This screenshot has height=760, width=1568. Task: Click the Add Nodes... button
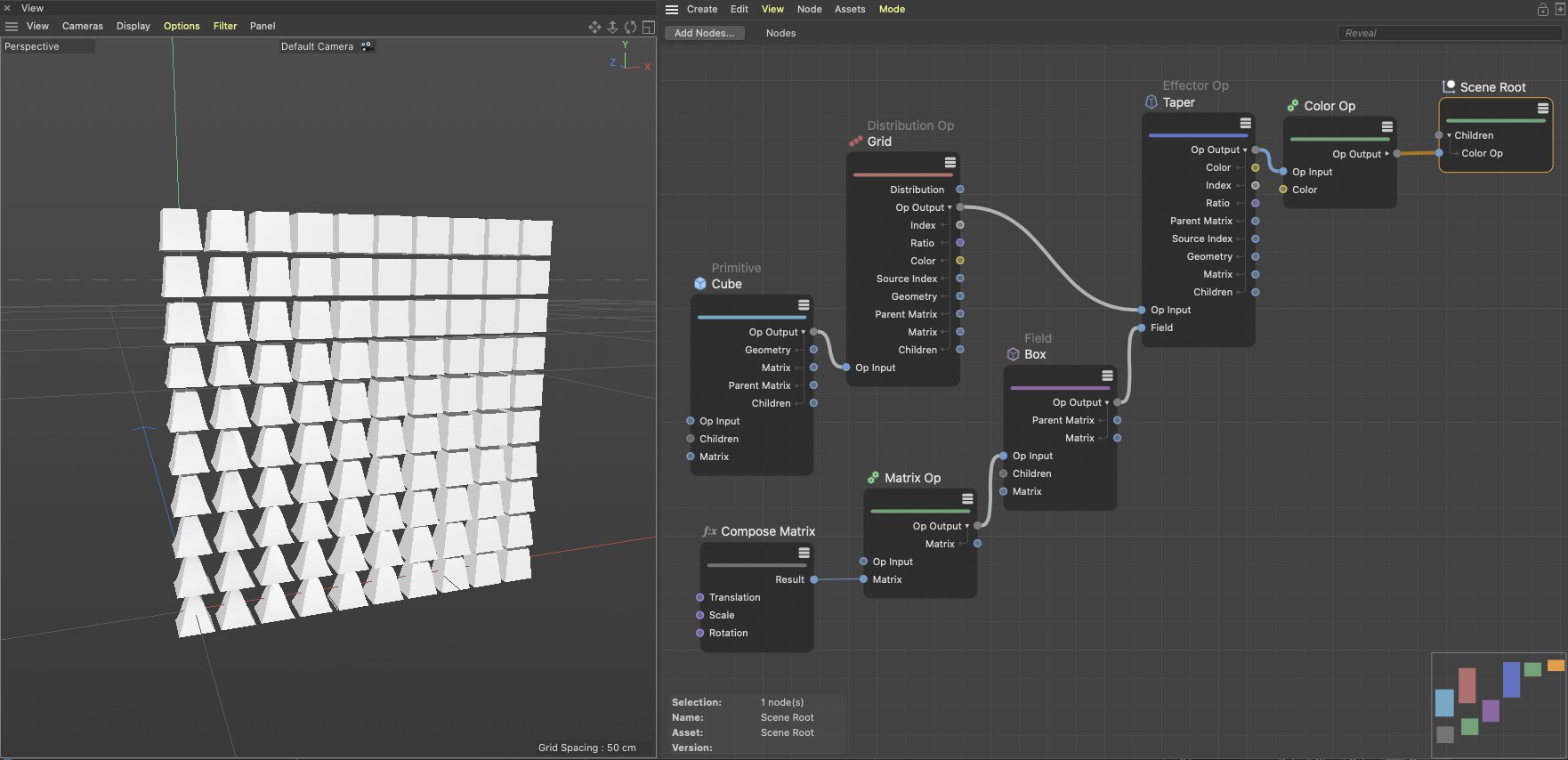[704, 33]
